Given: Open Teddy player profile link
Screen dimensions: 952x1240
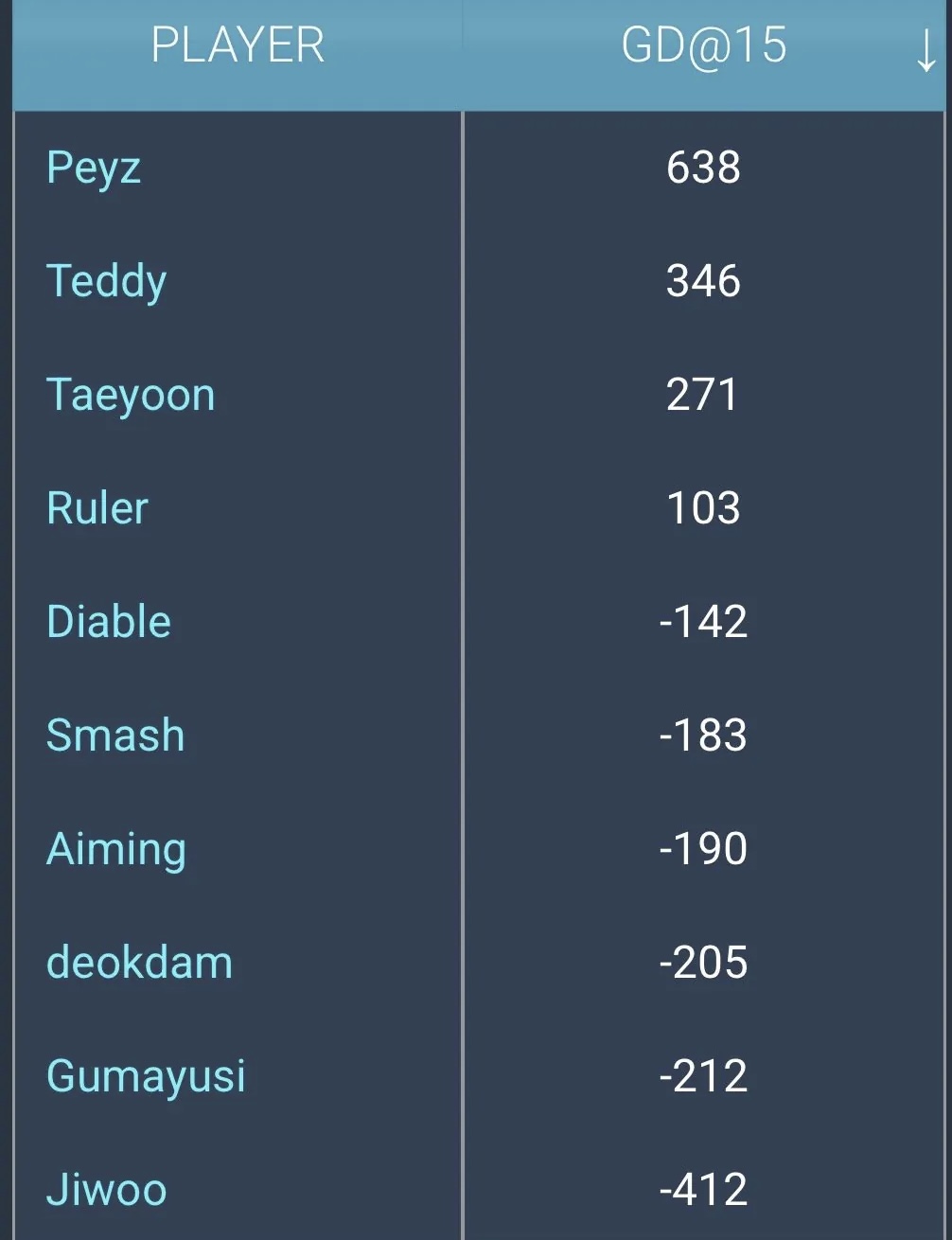Looking at the screenshot, I should click(106, 282).
